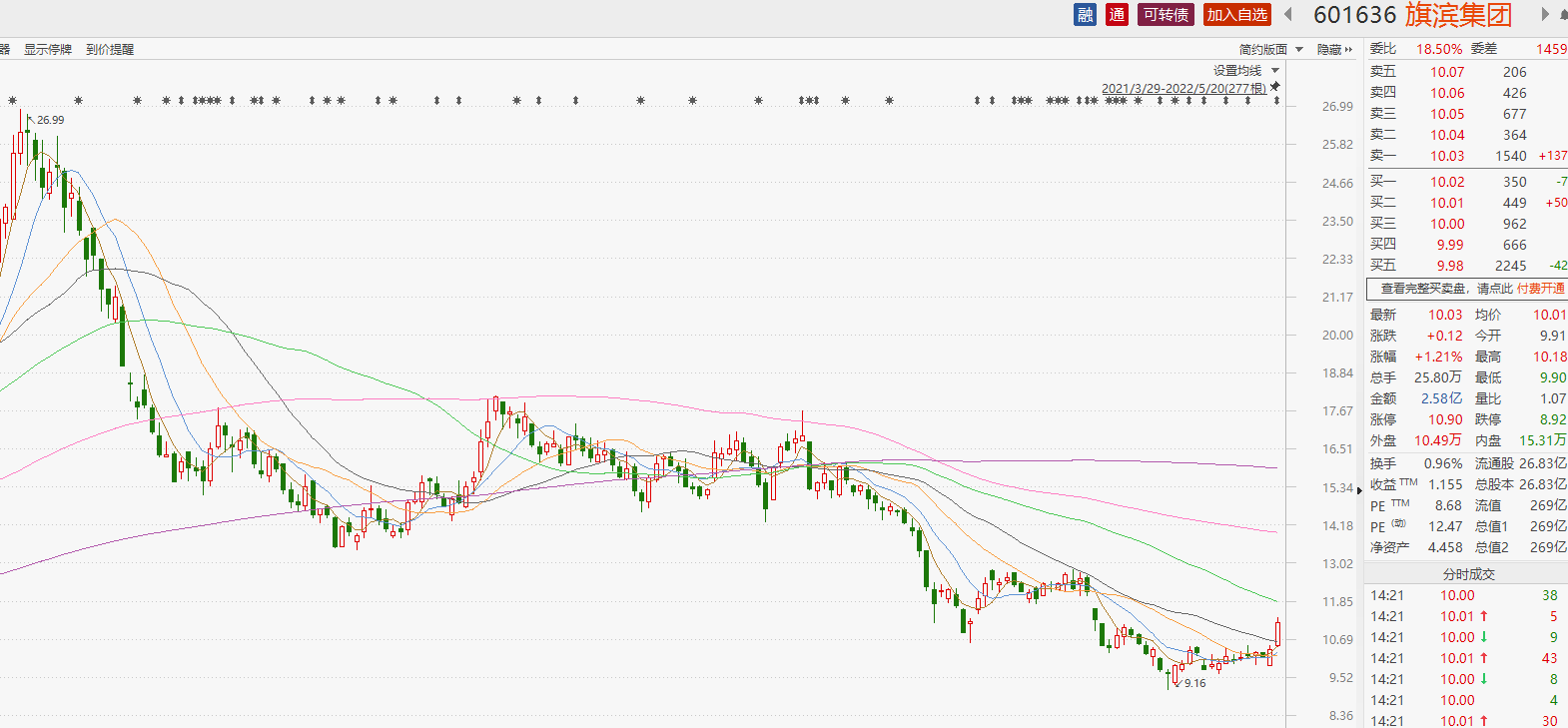Click the blue 融 margin trading badge
The width and height of the screenshot is (1568, 728).
tap(1085, 15)
